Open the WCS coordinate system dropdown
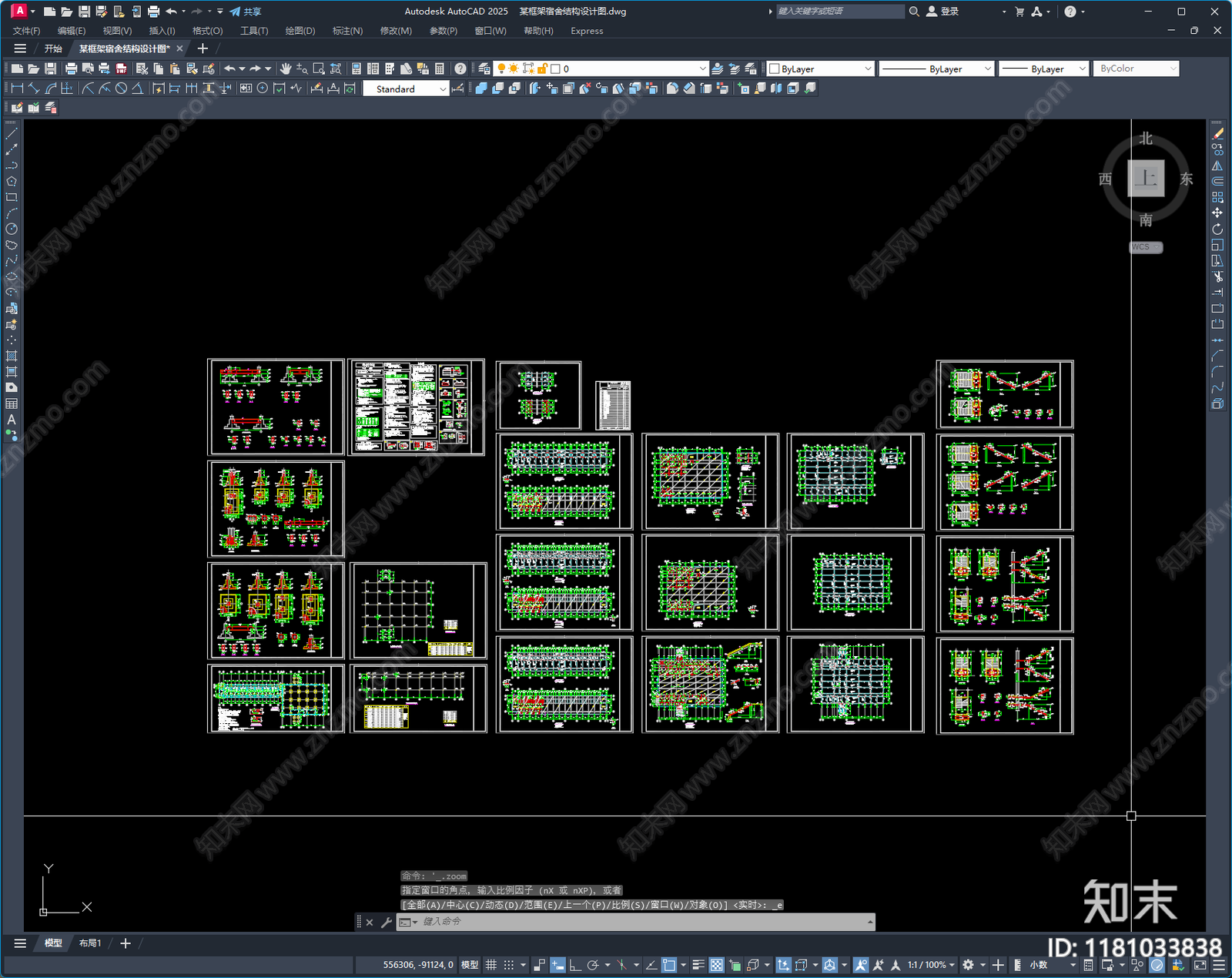The image size is (1232, 978). [x=1146, y=247]
